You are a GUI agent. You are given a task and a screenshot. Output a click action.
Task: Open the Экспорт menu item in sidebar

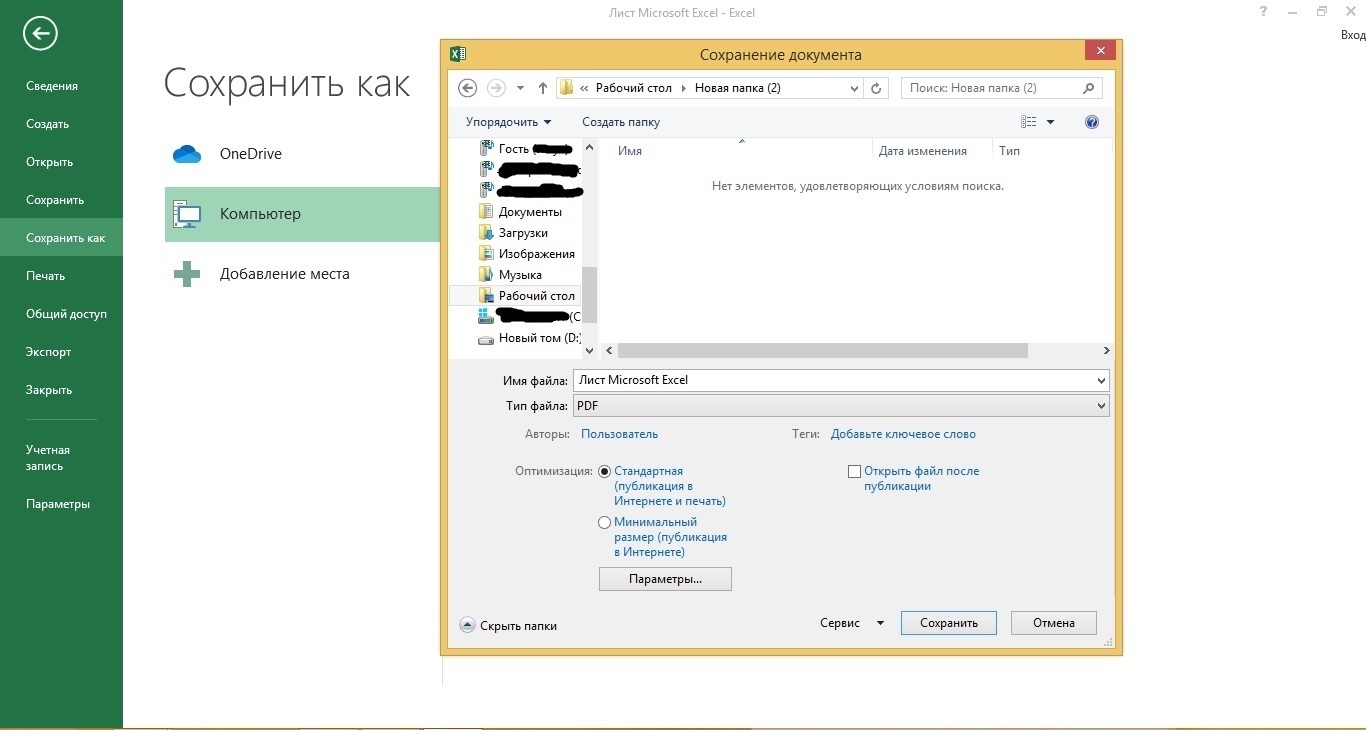pos(49,352)
